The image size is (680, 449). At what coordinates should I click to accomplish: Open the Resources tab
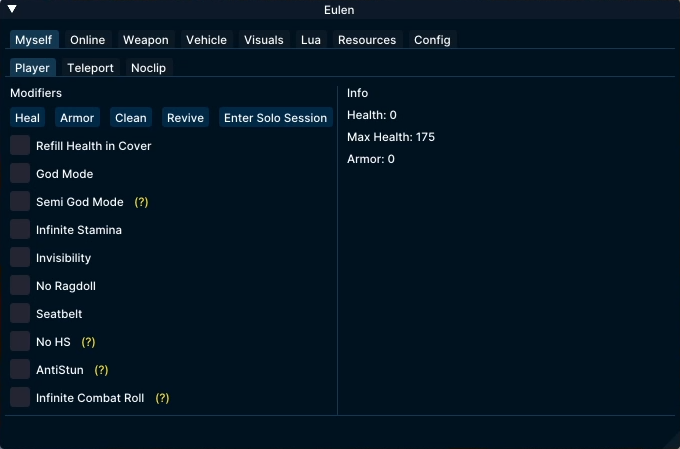pos(367,40)
